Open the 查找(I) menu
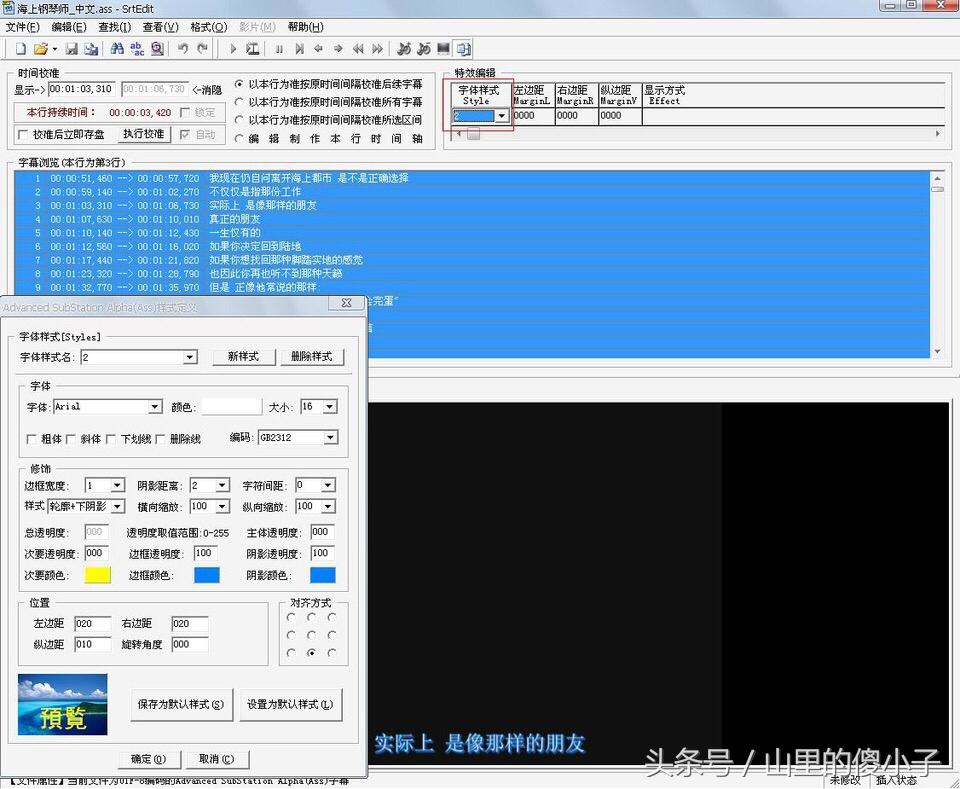 pyautogui.click(x=114, y=27)
